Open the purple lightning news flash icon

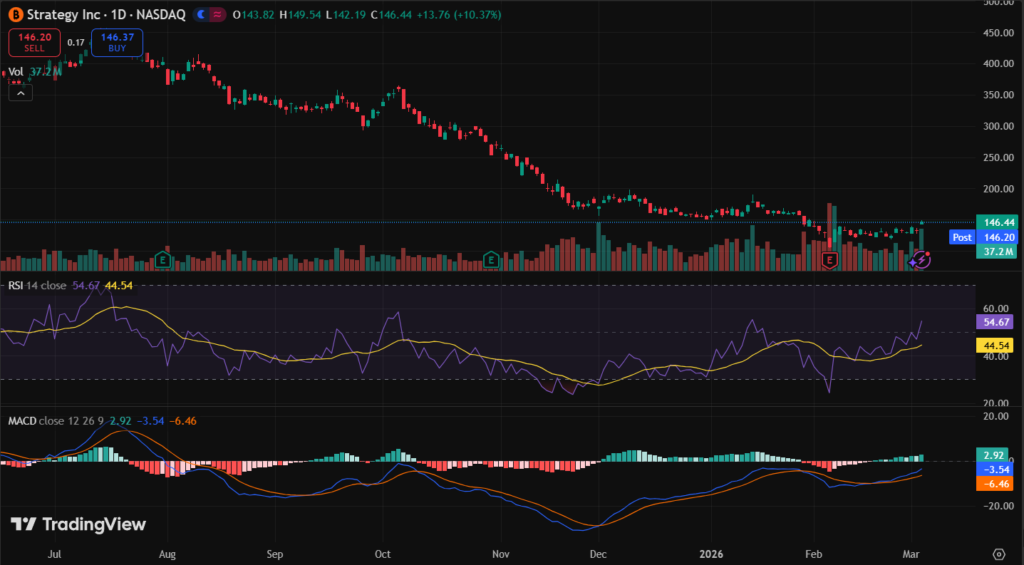(922, 260)
